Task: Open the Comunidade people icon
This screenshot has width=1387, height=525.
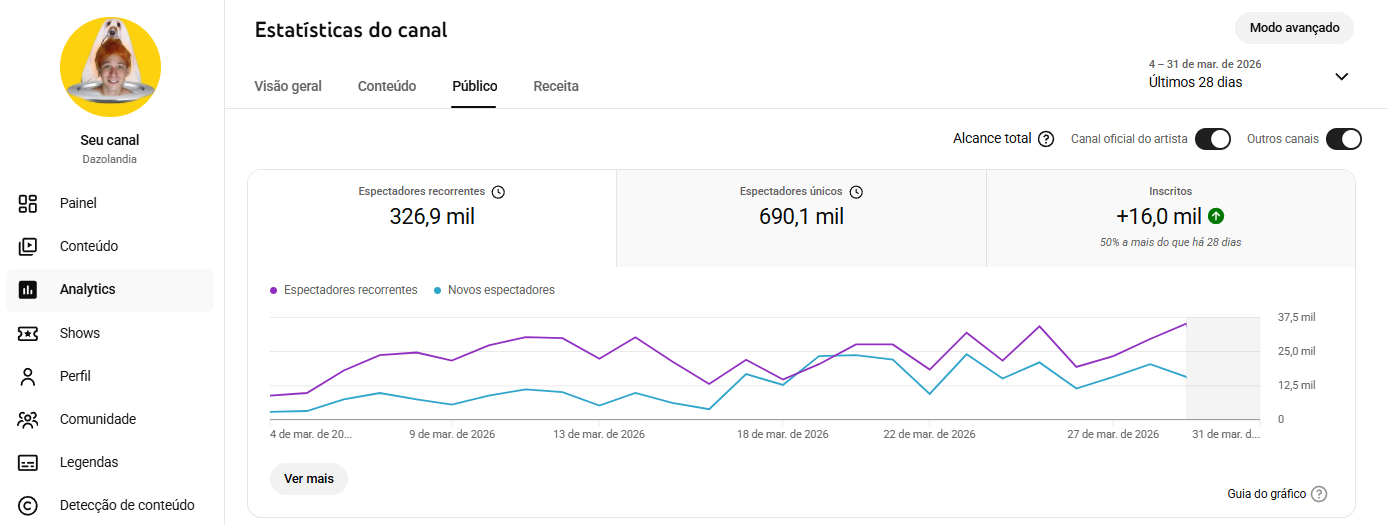Action: click(x=28, y=420)
